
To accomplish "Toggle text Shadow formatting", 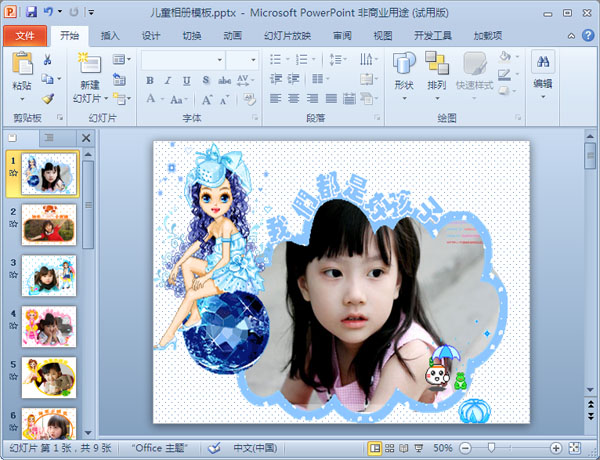I will coord(206,80).
